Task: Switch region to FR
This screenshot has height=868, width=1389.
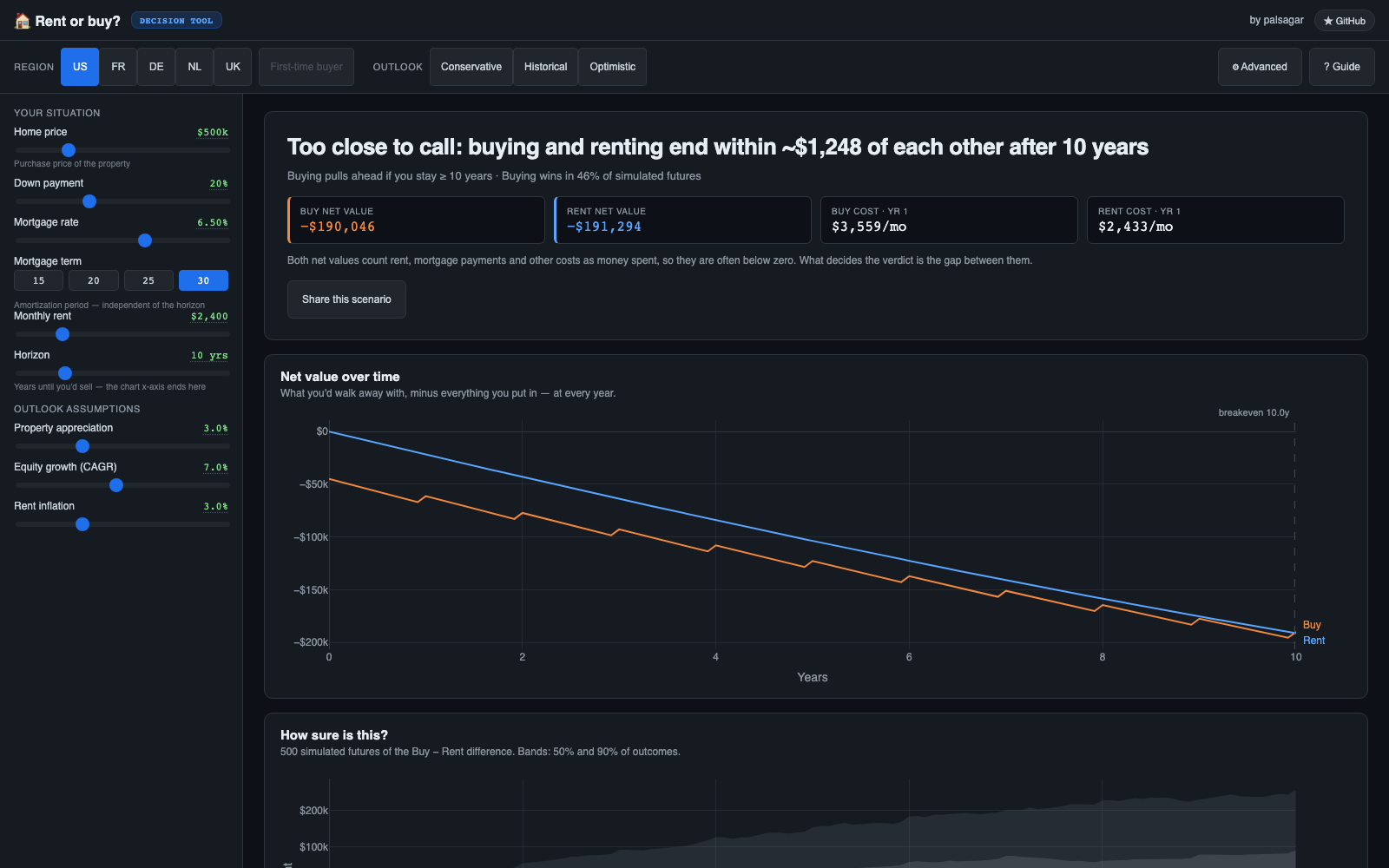Action: tap(118, 67)
